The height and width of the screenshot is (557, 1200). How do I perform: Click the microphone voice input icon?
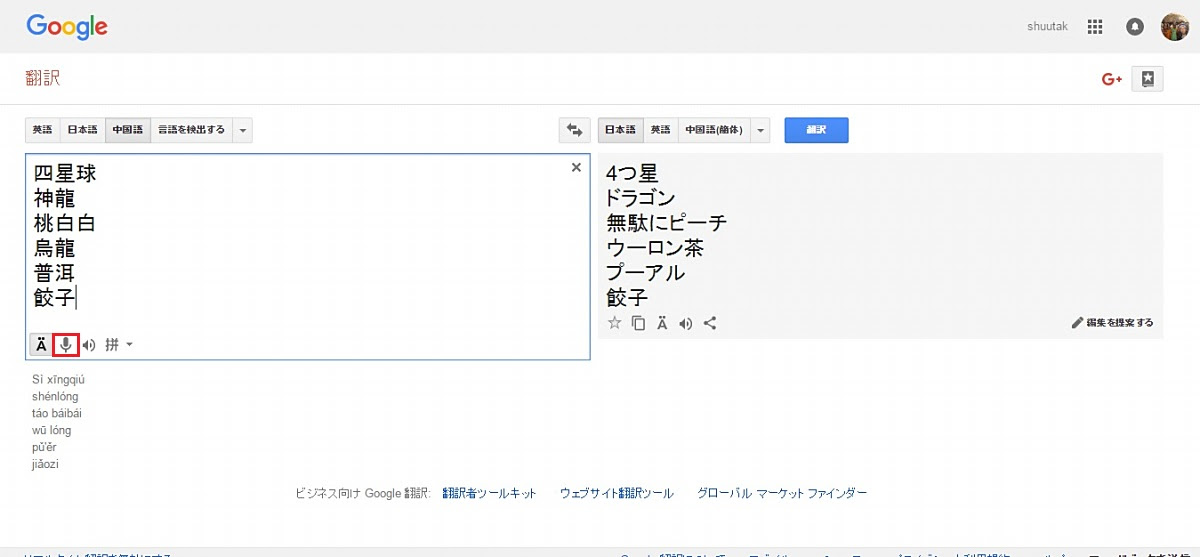click(66, 345)
